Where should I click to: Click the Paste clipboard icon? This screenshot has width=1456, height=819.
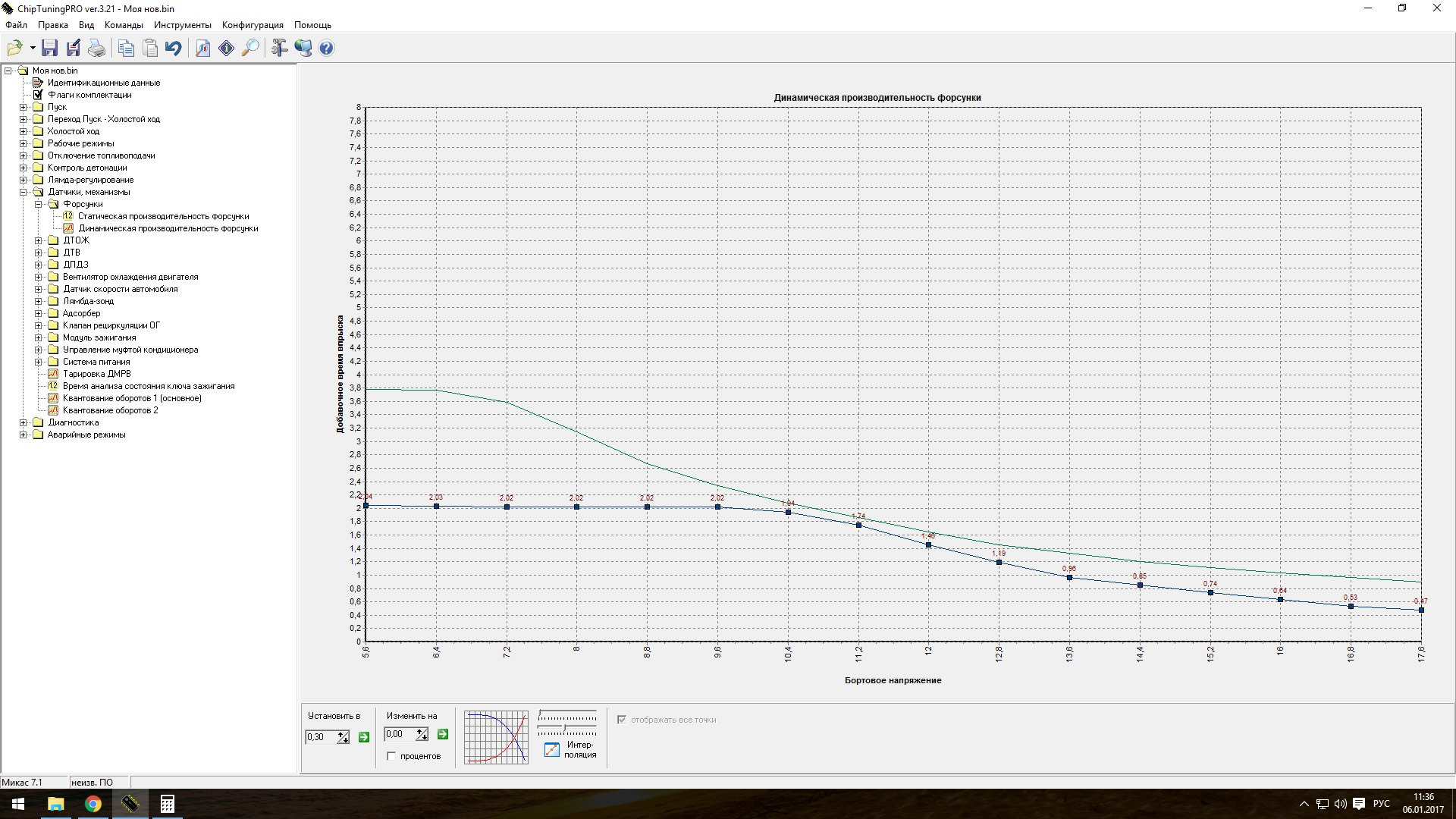click(x=150, y=49)
